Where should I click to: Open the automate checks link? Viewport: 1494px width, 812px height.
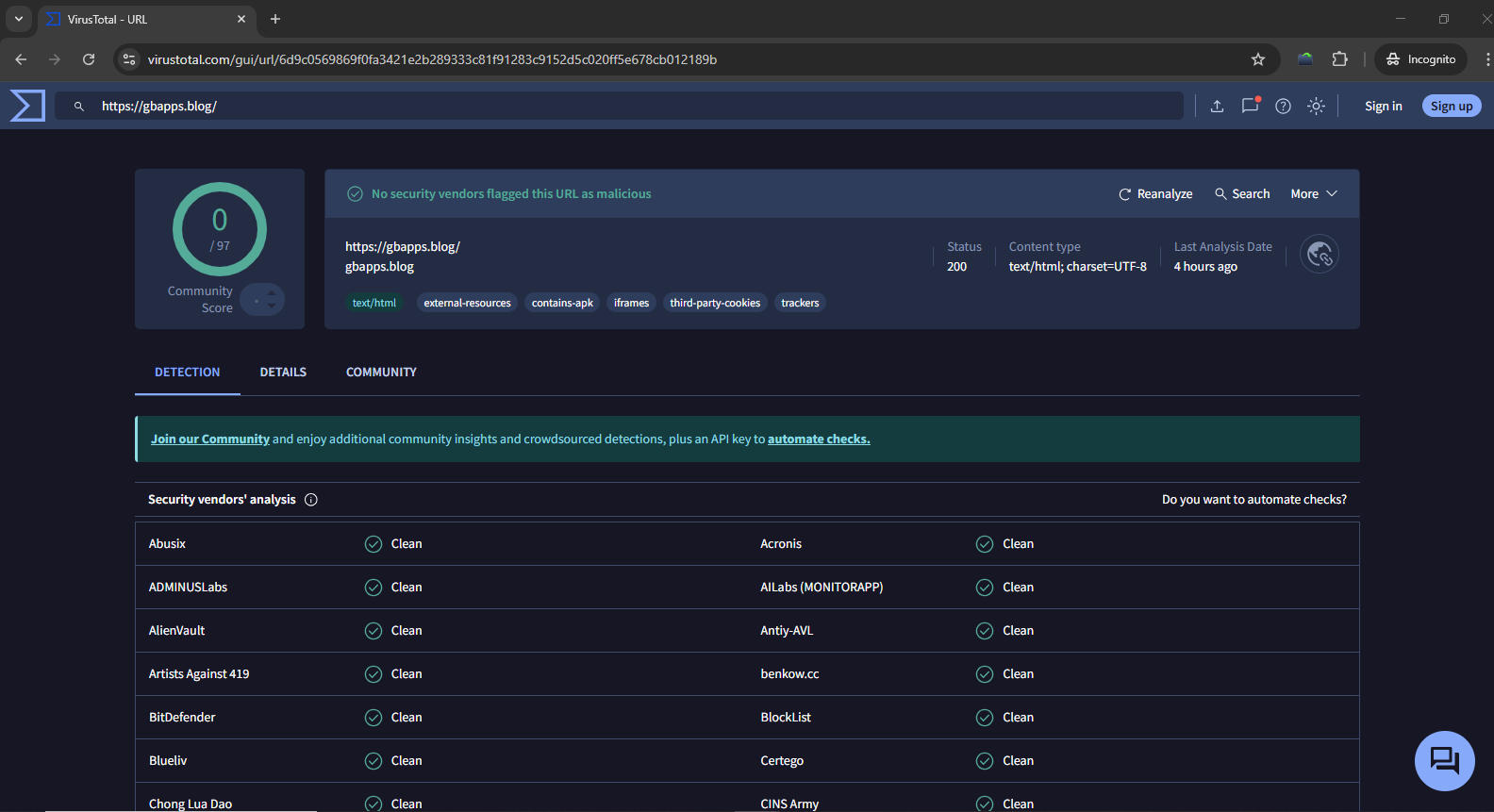819,439
